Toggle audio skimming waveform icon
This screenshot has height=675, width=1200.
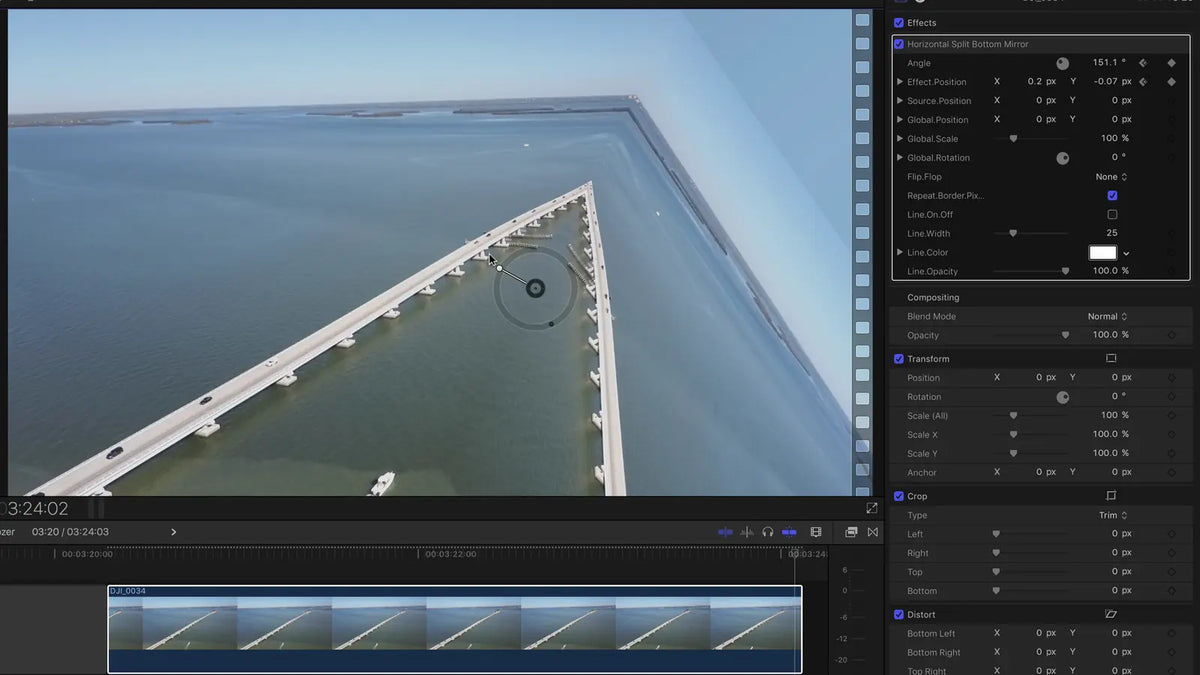747,532
